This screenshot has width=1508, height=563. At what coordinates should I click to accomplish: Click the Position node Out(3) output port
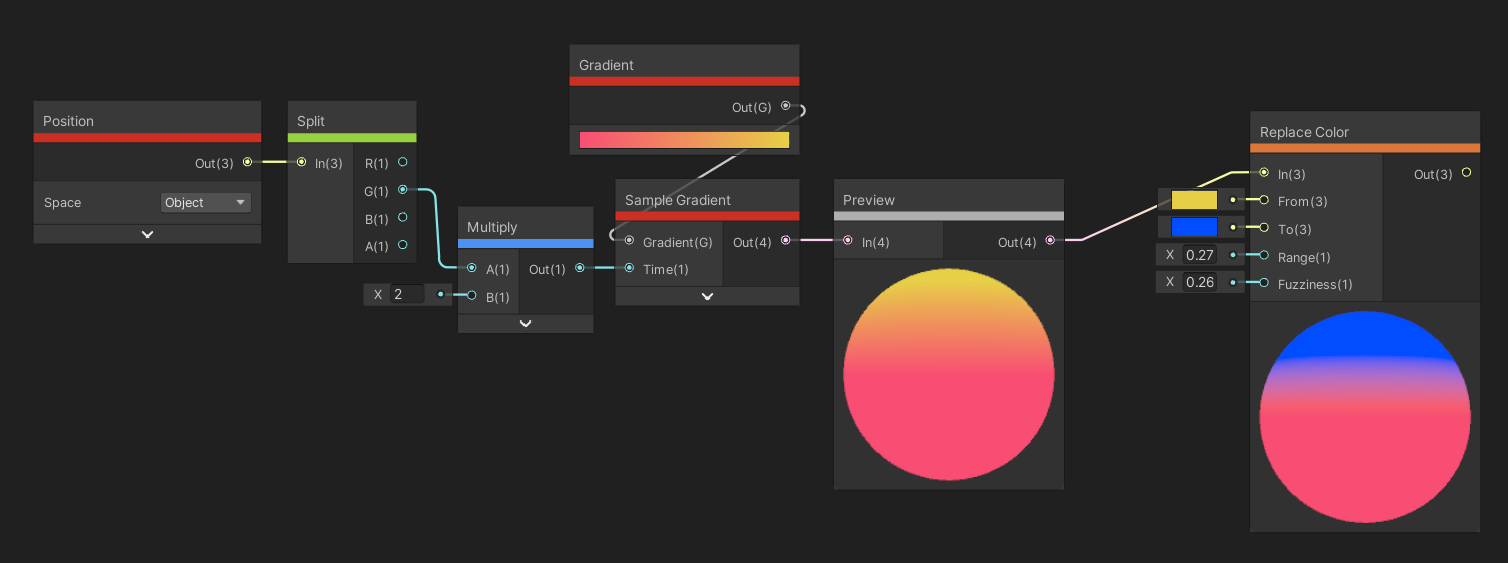[247, 162]
